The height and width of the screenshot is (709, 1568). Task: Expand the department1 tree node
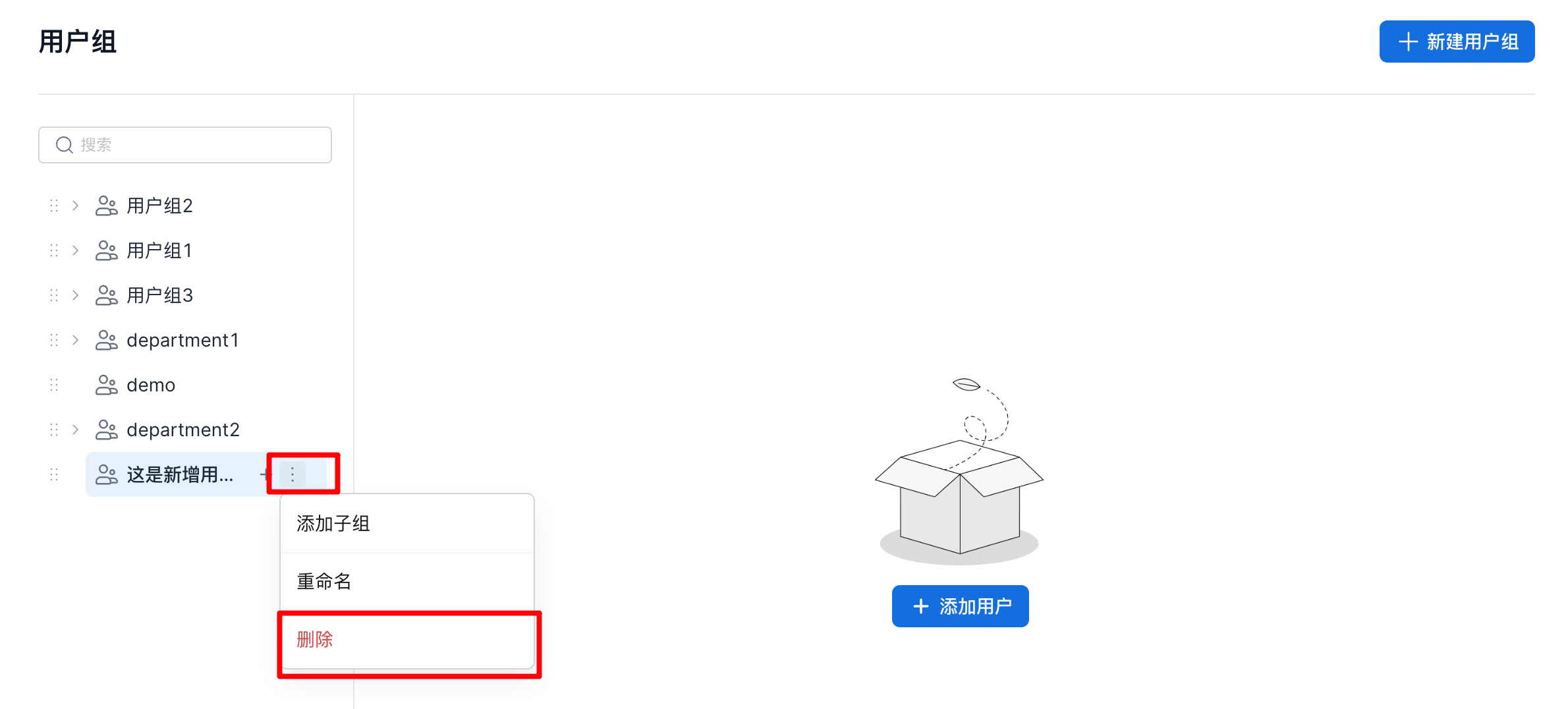(76, 340)
